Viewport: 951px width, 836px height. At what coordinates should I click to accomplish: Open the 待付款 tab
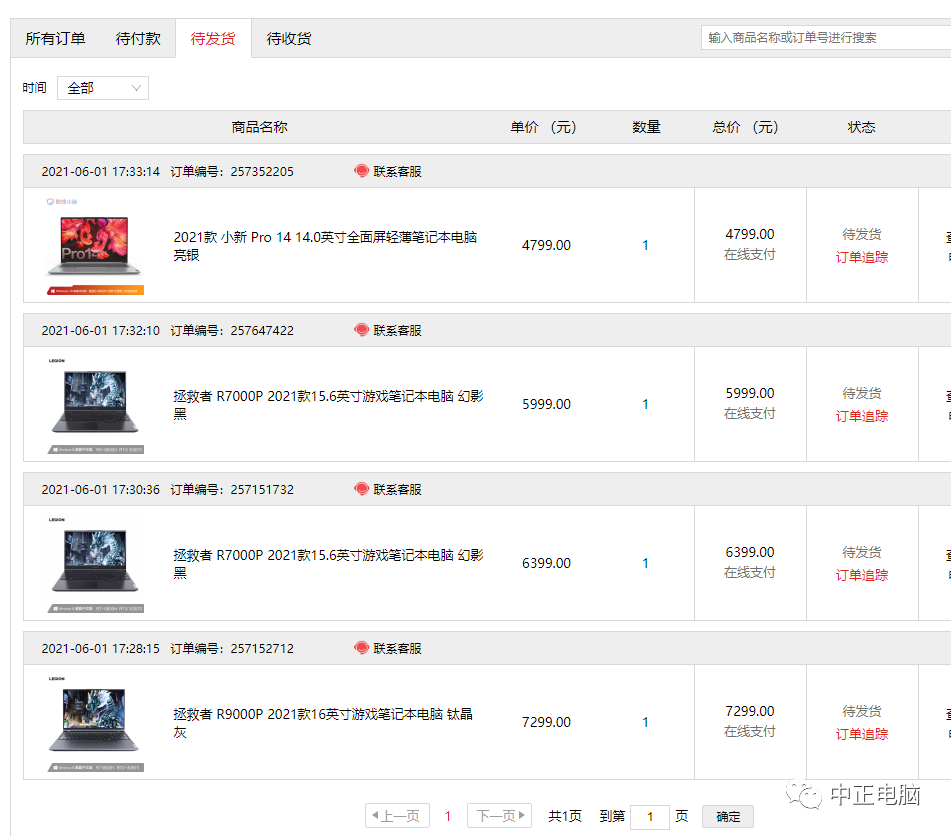(x=138, y=38)
